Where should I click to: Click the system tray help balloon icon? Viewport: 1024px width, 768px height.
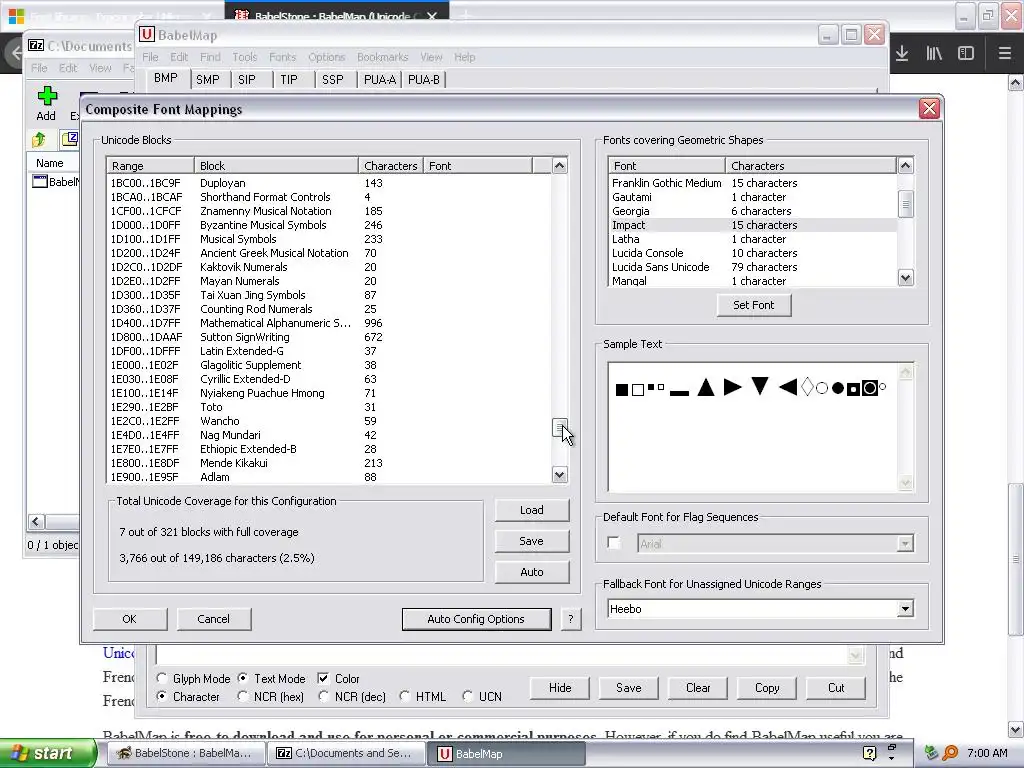click(869, 753)
